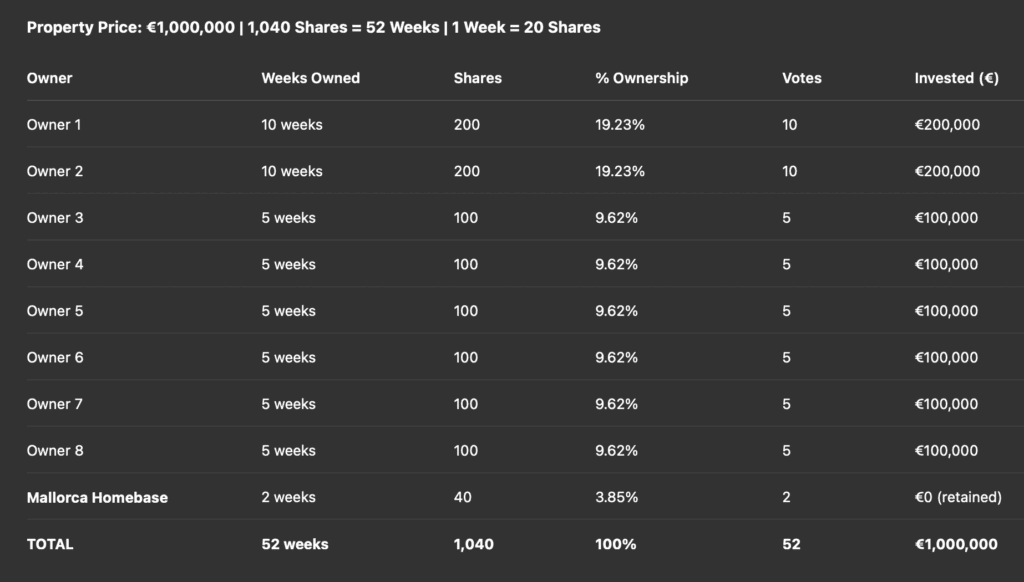
Task: Click the Owner column header
Action: coord(49,78)
